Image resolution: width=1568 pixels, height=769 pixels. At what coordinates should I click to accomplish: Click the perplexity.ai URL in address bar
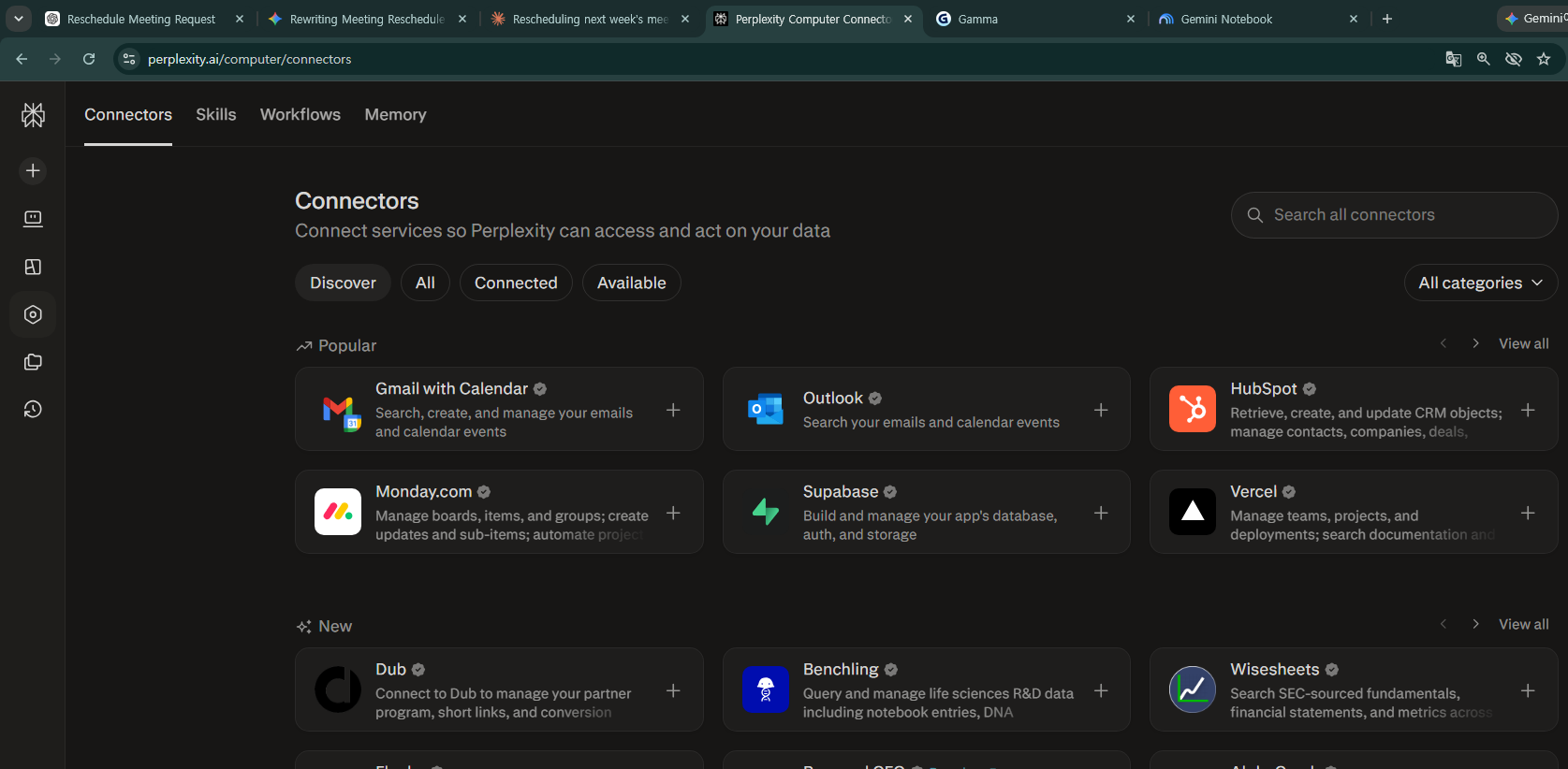tap(250, 59)
